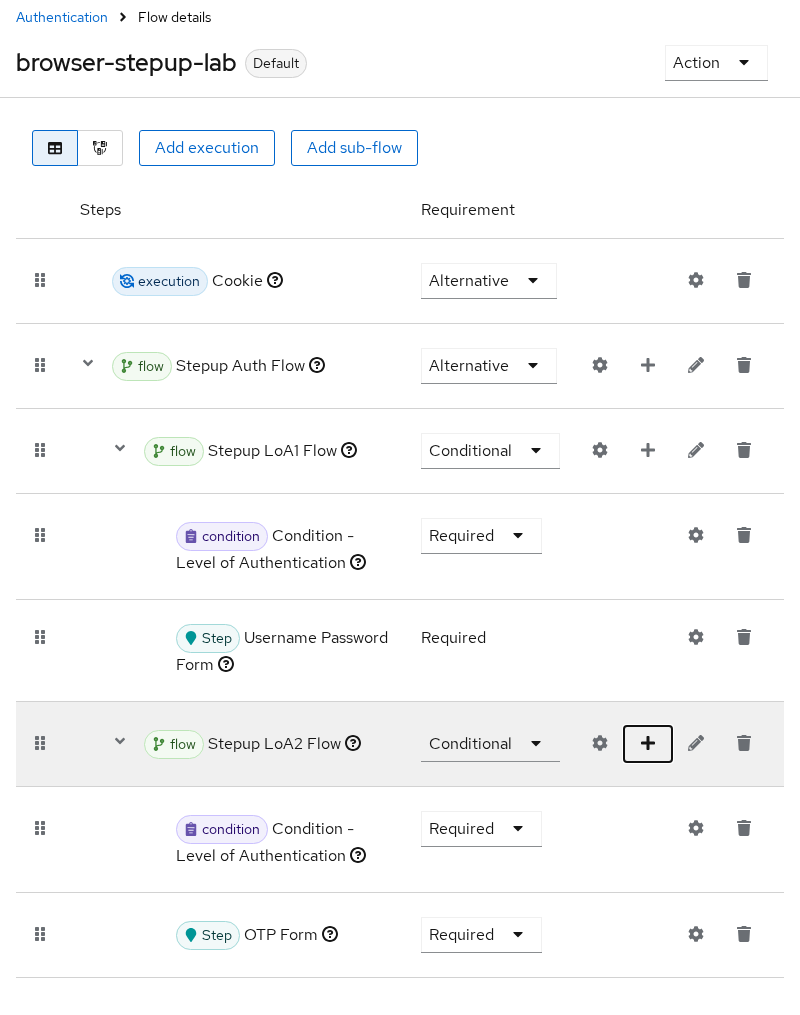Click Add execution button

pyautogui.click(x=206, y=148)
